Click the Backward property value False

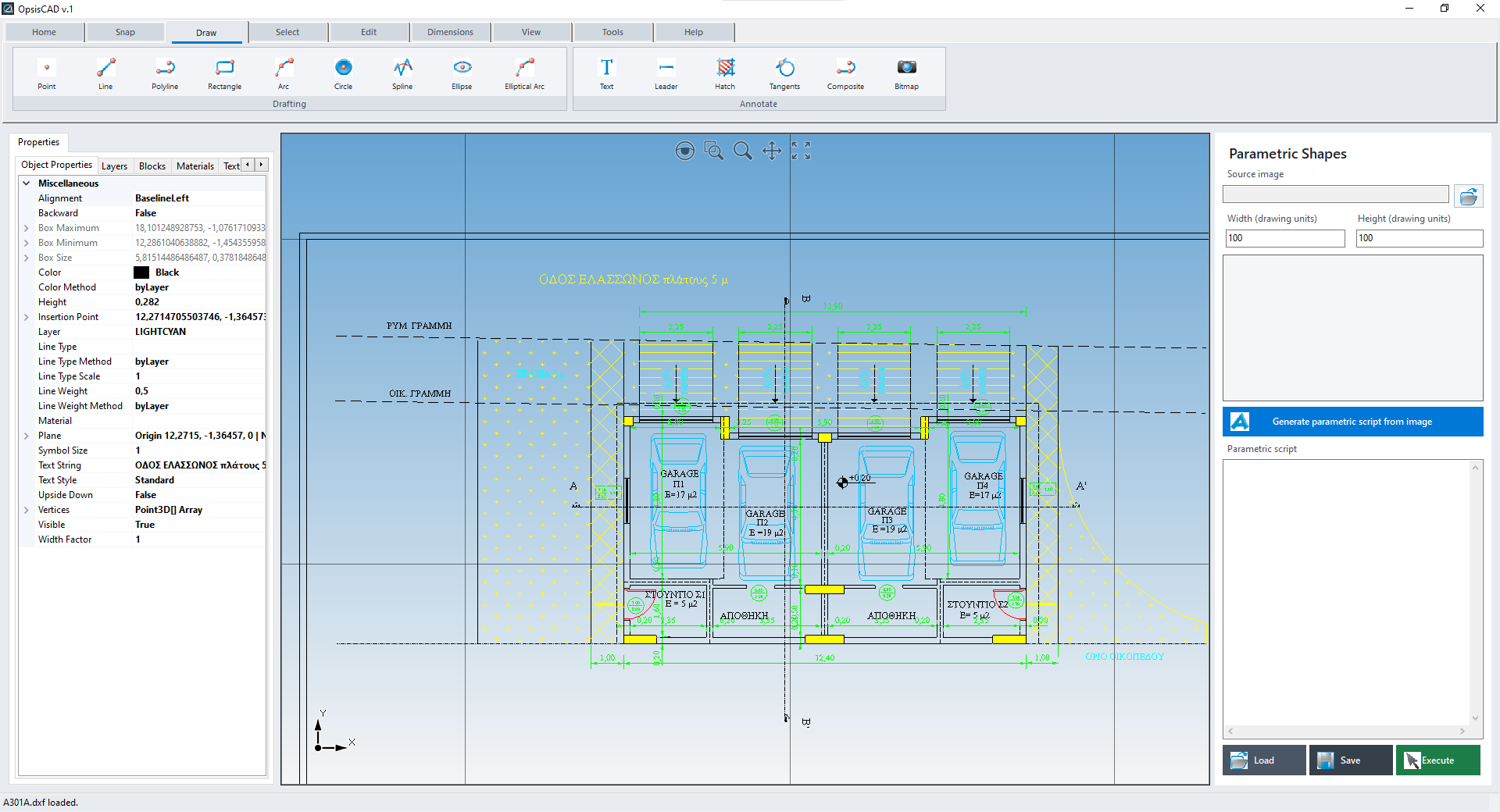coord(145,213)
